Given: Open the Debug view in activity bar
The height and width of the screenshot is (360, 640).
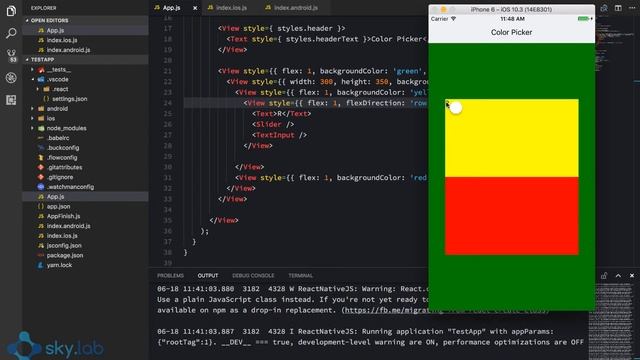Looking at the screenshot, I should coord(11,78).
